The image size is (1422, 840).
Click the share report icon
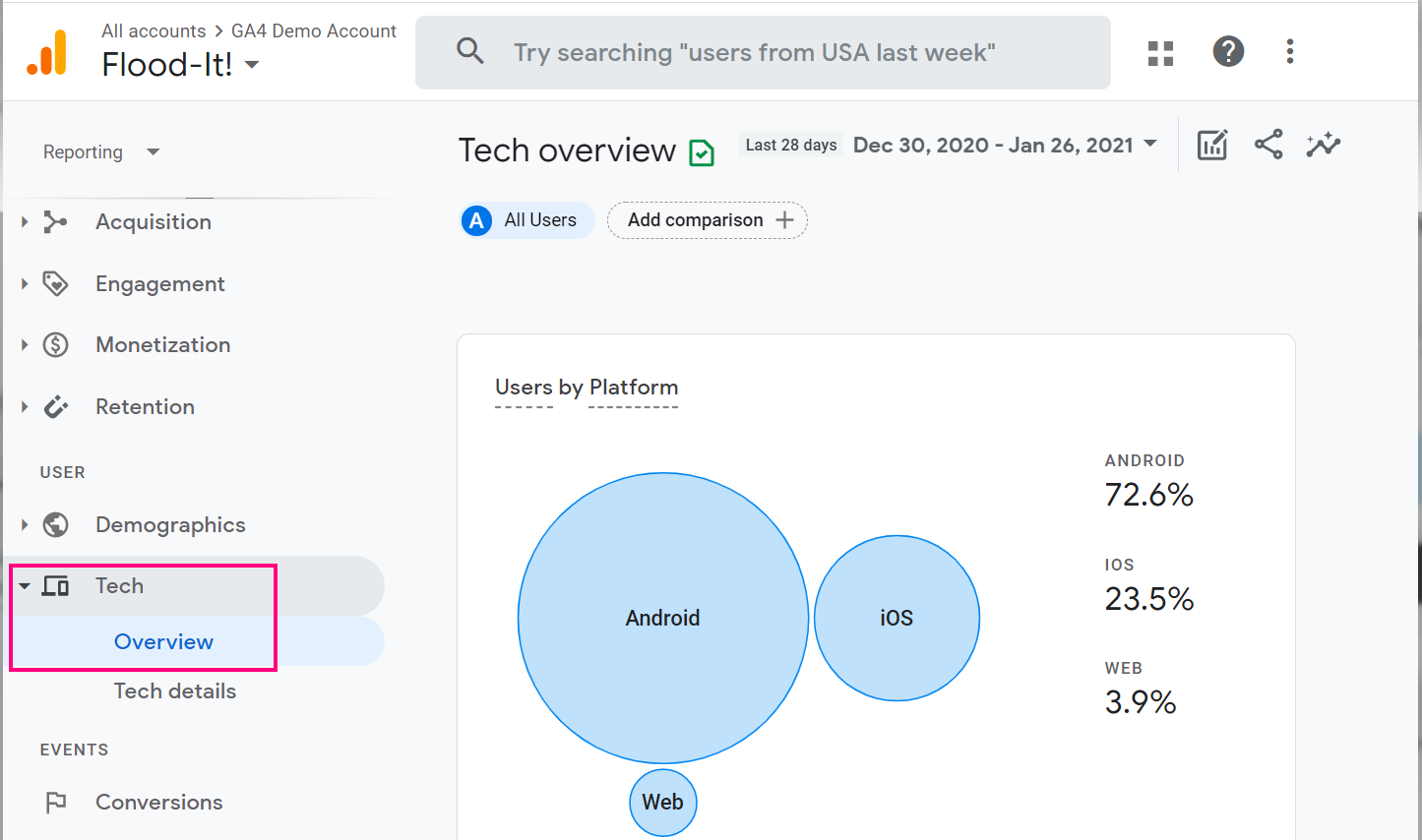1268,145
